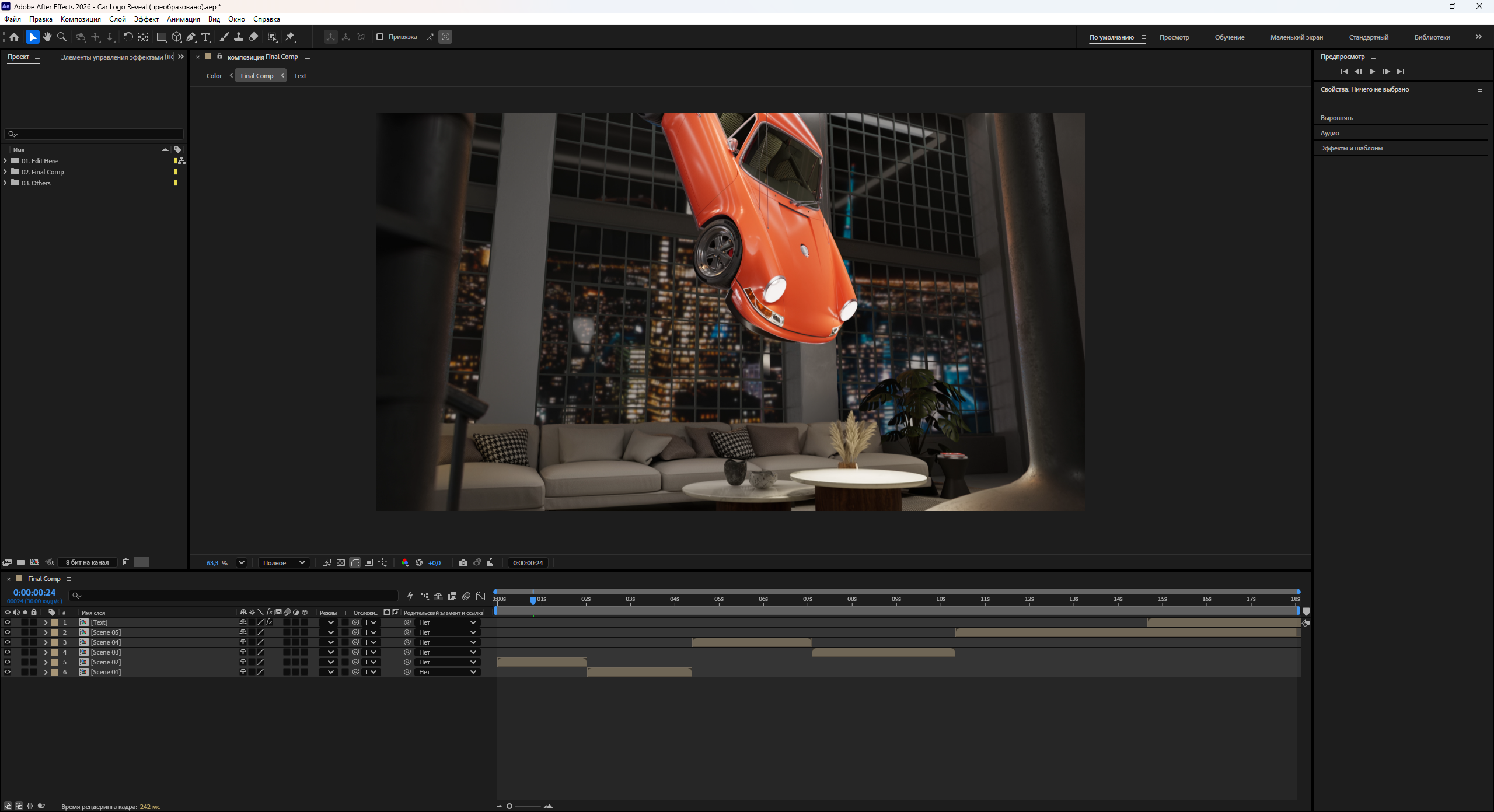Select the Horizontal Type tool

[x=205, y=37]
